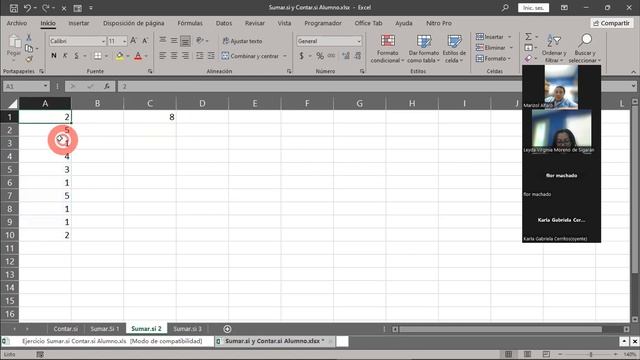The height and width of the screenshot is (360, 640).
Task: Toggle bottom vertical alignment
Action: pyautogui.click(x=185, y=40)
